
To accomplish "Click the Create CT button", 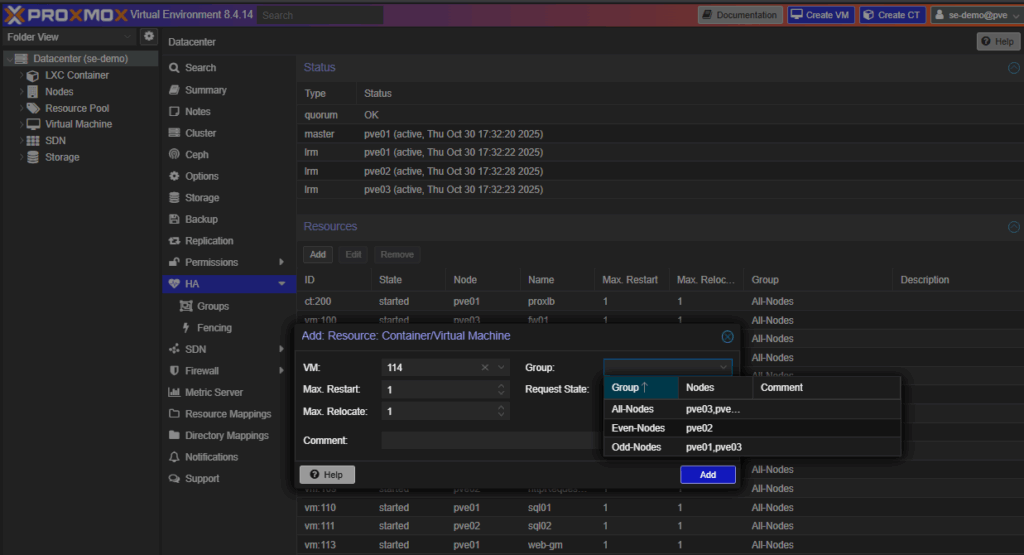I will tap(892, 14).
